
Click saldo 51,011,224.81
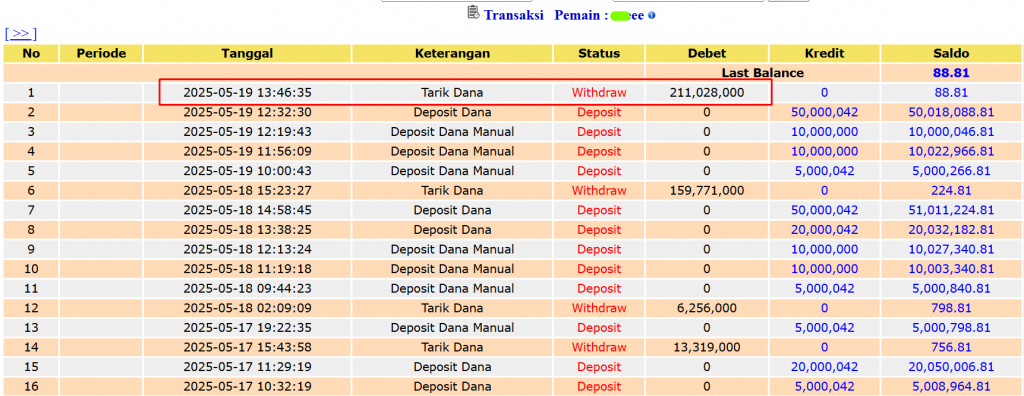point(951,210)
